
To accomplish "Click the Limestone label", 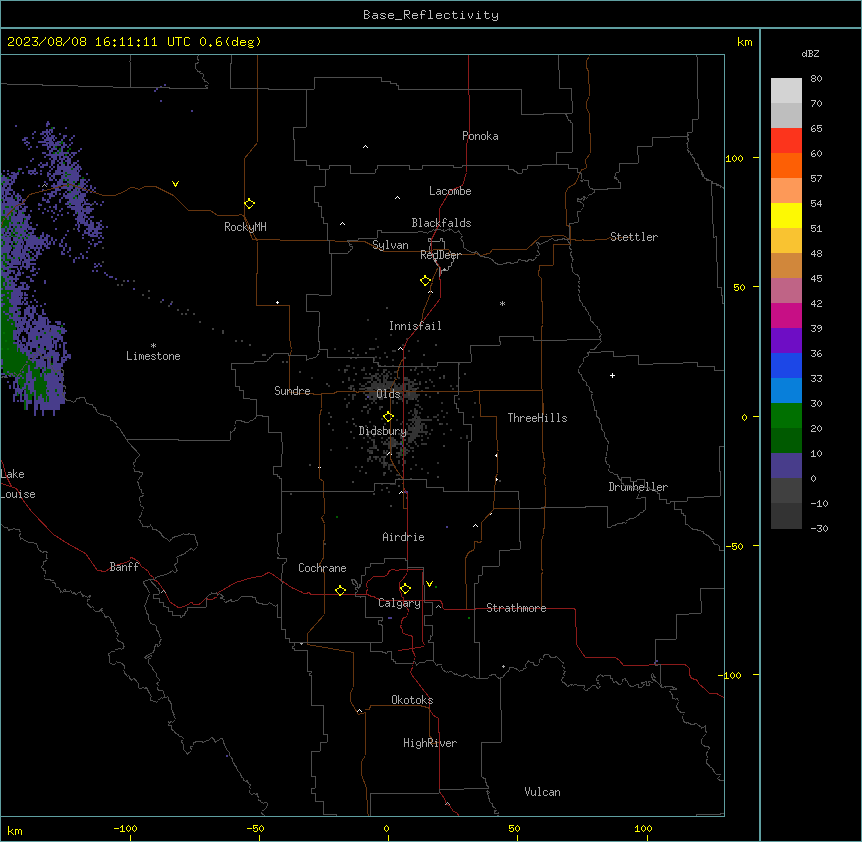I will point(153,356).
